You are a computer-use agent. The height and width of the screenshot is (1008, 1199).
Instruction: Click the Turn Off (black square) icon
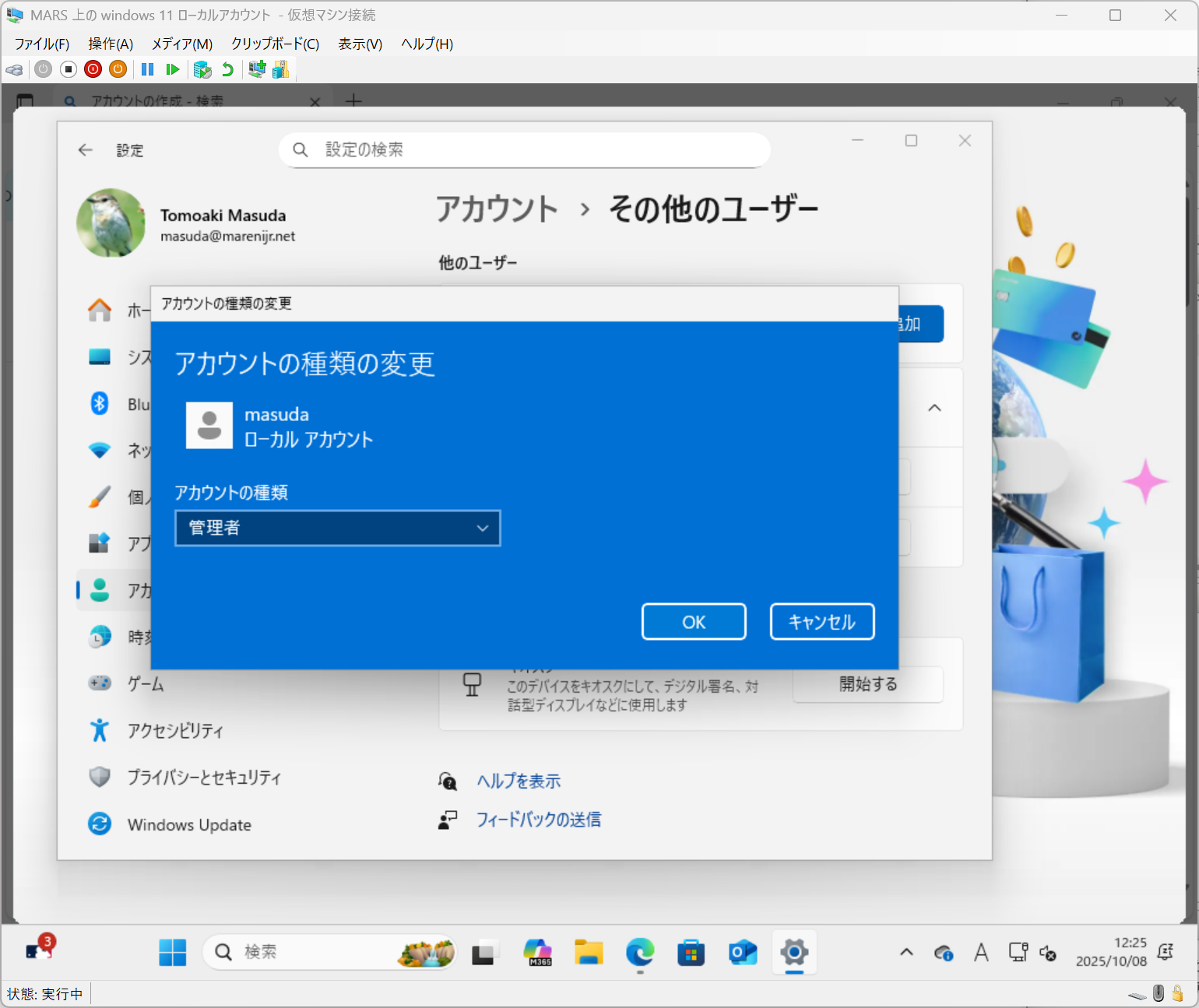(x=69, y=70)
